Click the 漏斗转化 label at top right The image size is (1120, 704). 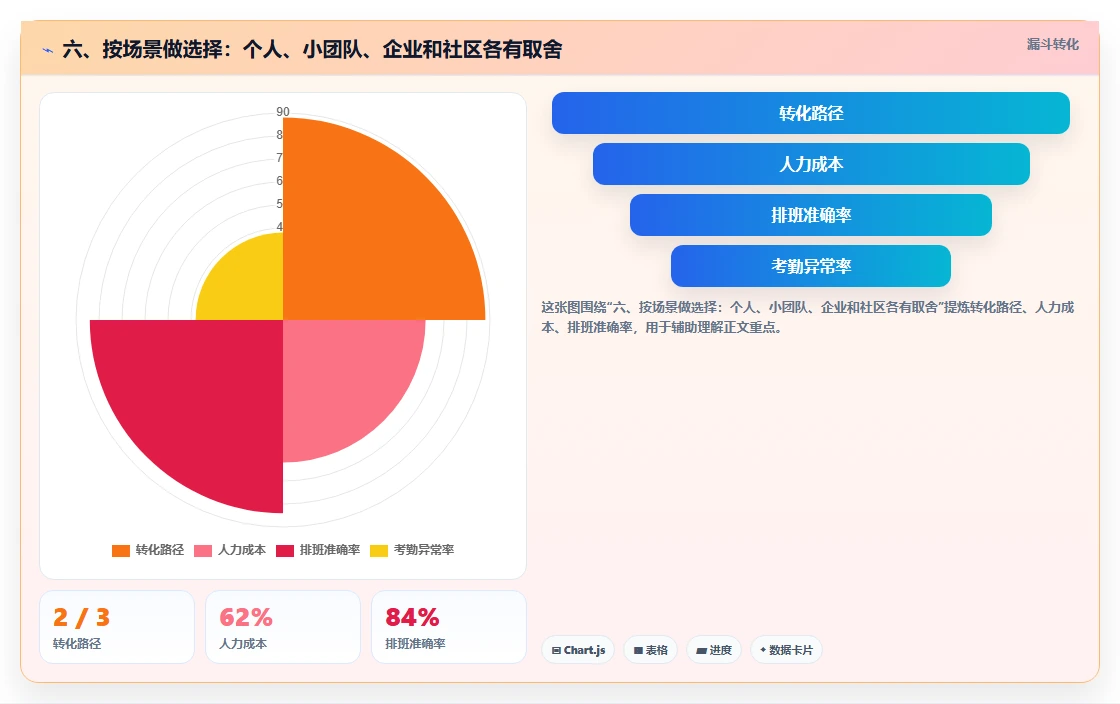[x=1052, y=44]
